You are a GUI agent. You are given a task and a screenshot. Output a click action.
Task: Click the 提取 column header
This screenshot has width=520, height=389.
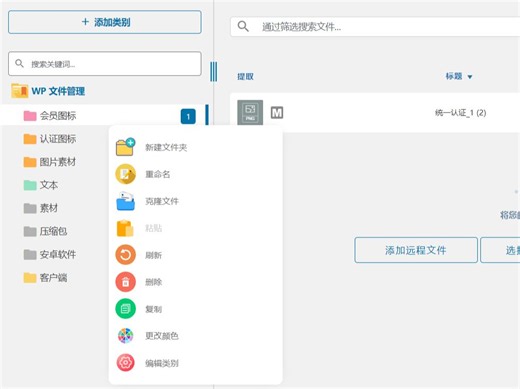245,77
